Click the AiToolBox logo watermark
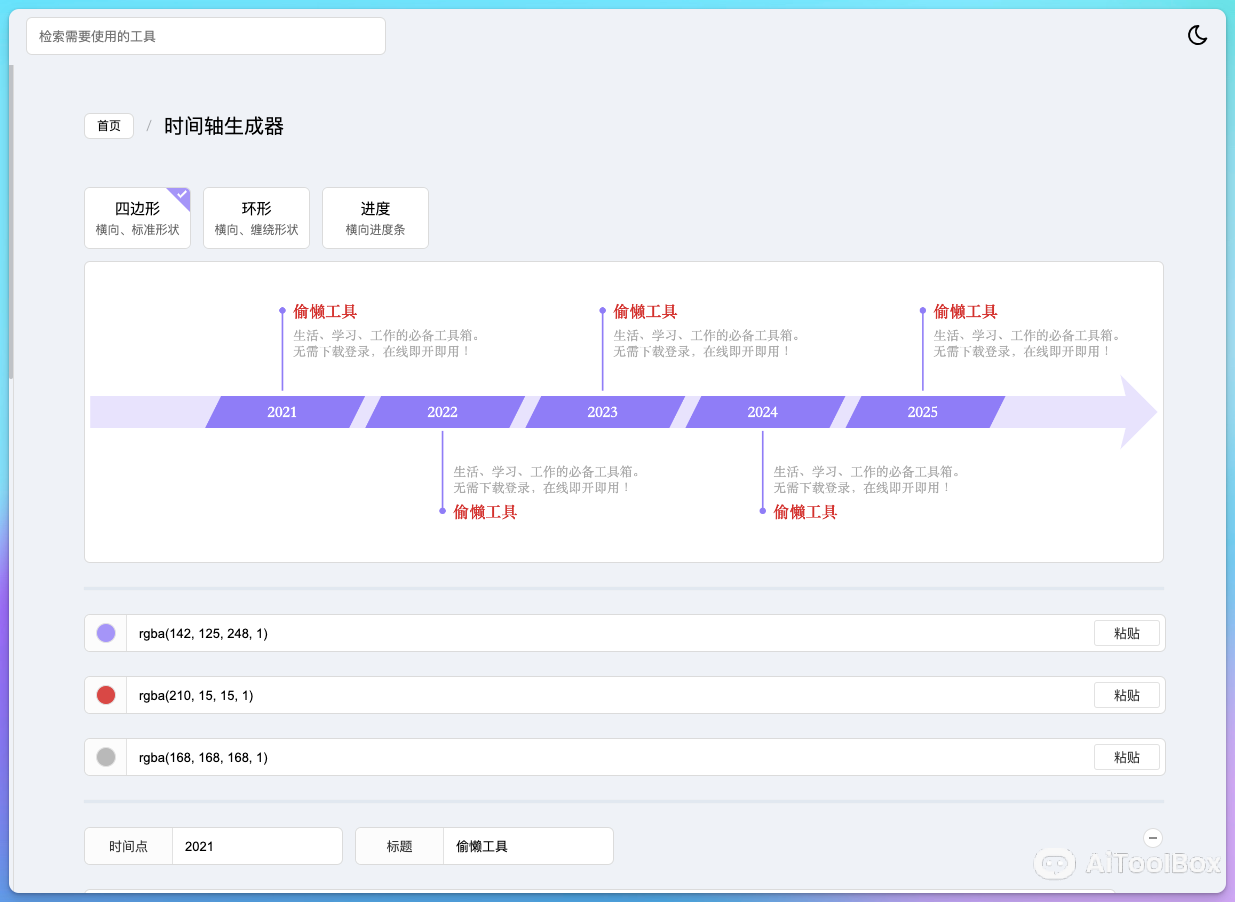Image resolution: width=1235 pixels, height=902 pixels. coord(1128,864)
